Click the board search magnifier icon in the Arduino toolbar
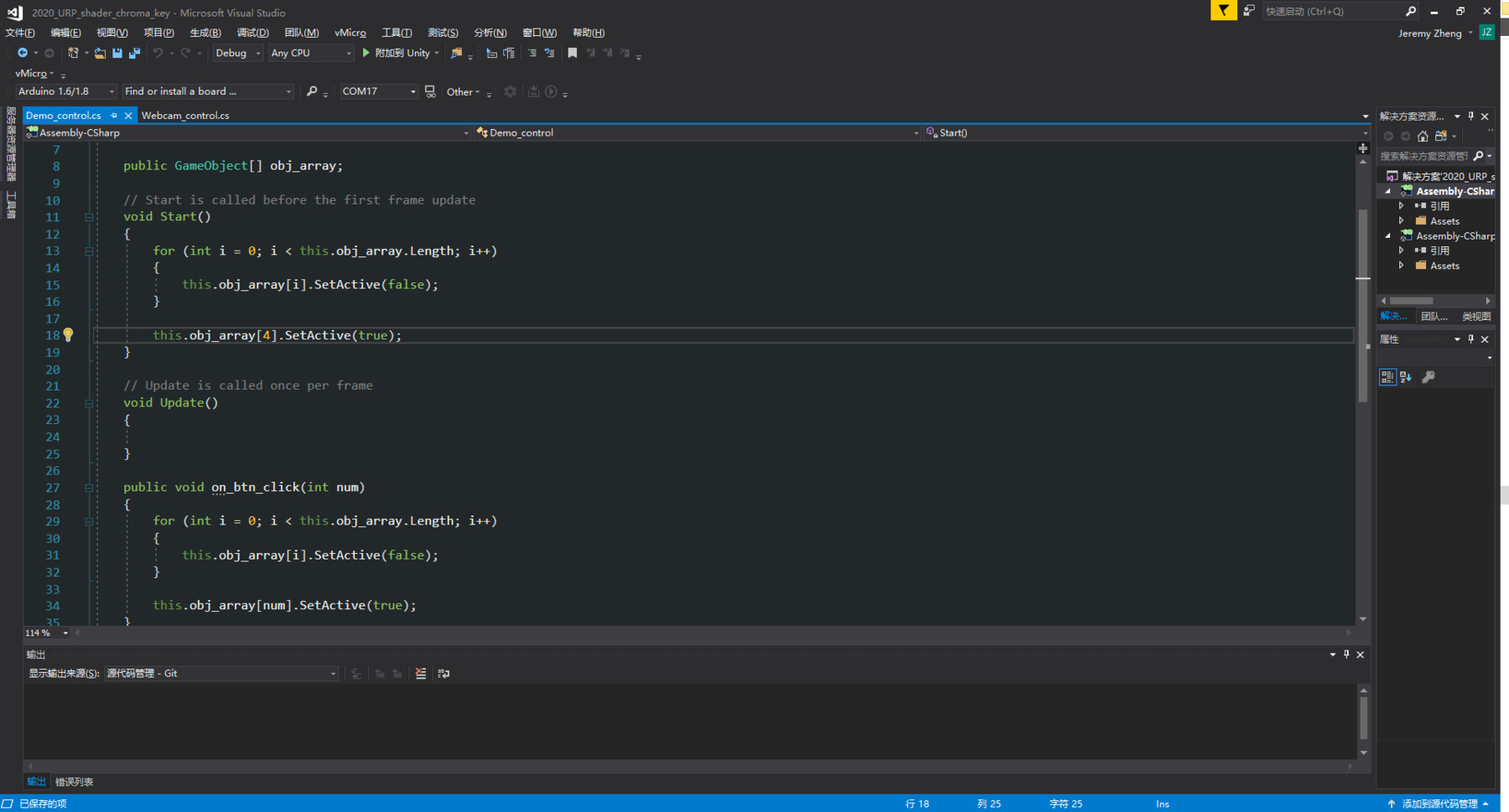Viewport: 1509px width, 812px height. [313, 91]
